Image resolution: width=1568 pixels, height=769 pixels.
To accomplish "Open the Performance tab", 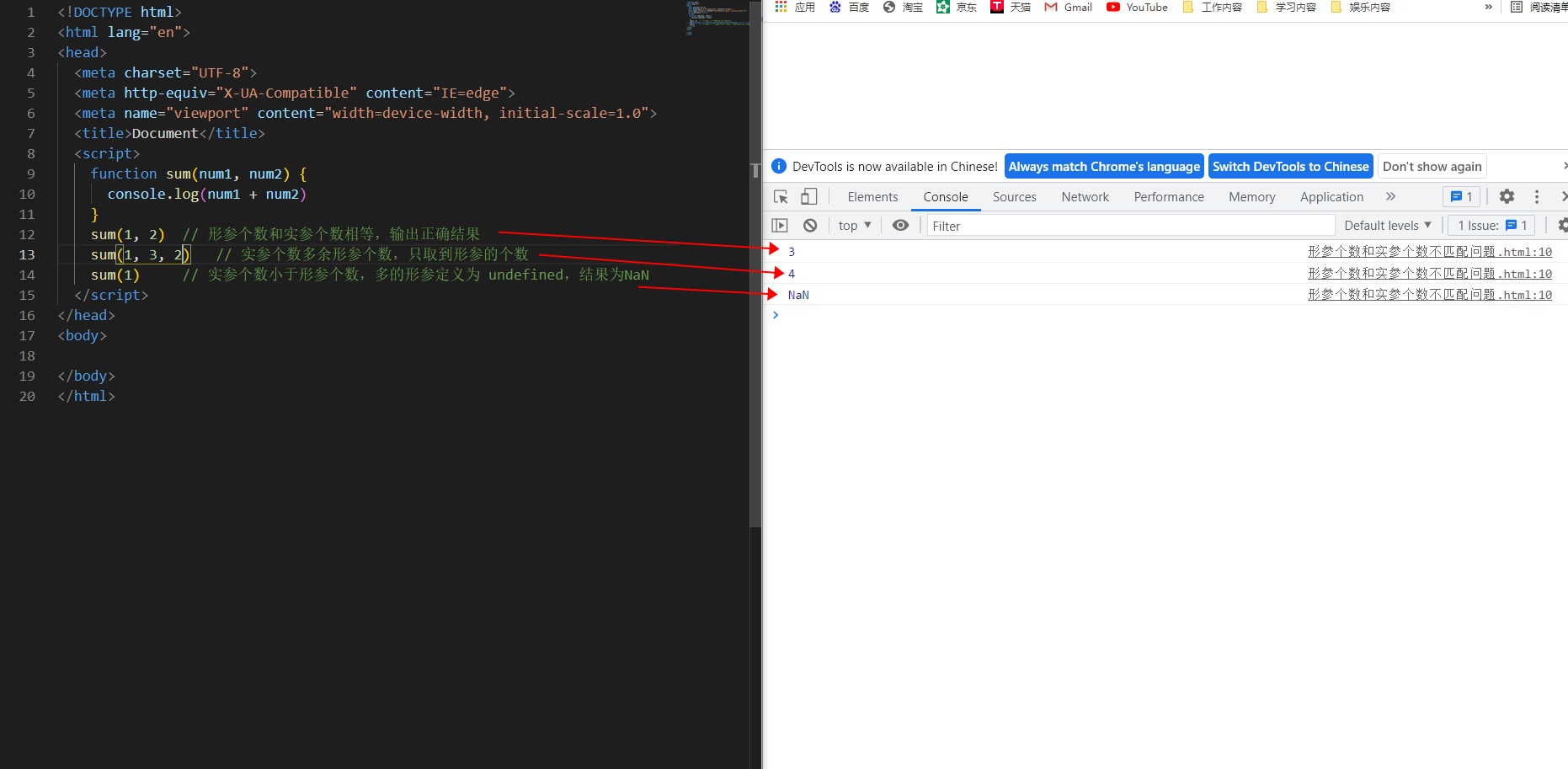I will click(1169, 197).
